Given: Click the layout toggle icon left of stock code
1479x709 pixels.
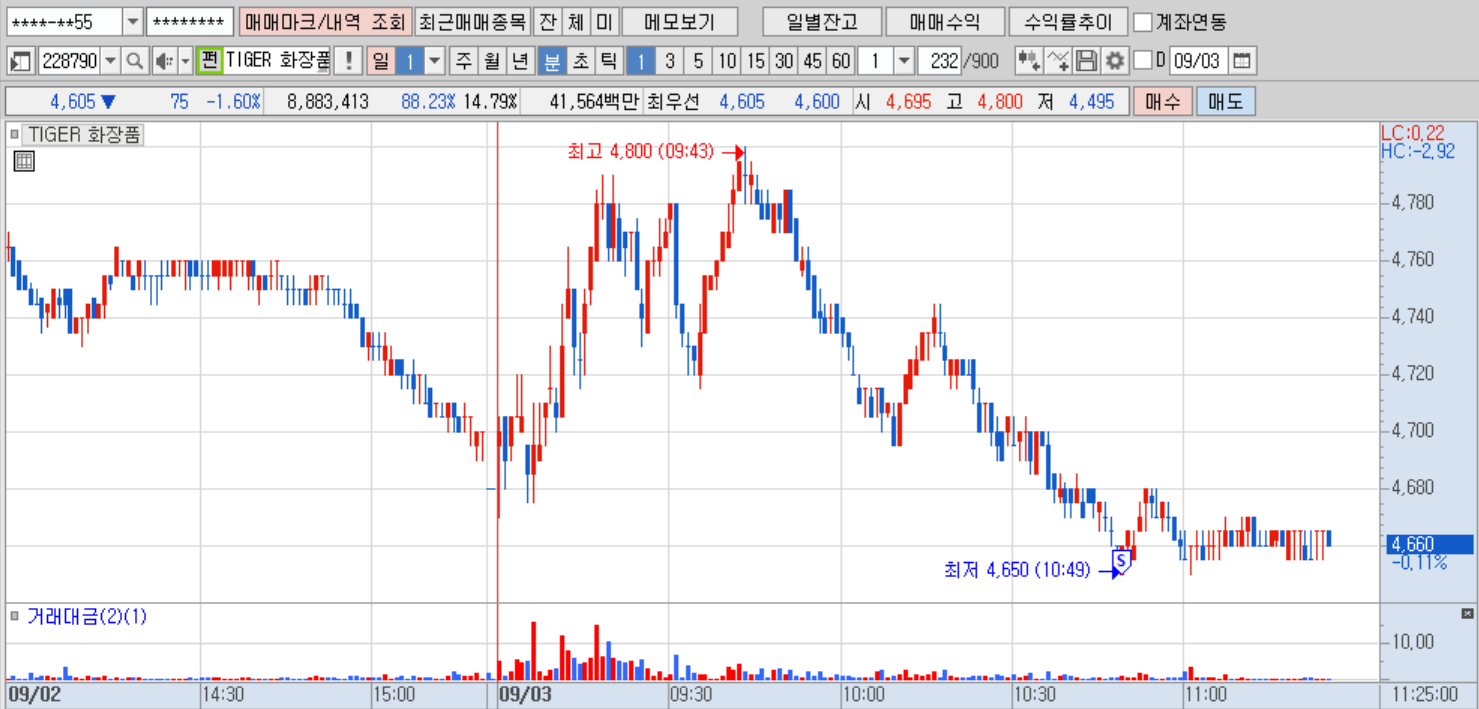Looking at the screenshot, I should [21, 61].
